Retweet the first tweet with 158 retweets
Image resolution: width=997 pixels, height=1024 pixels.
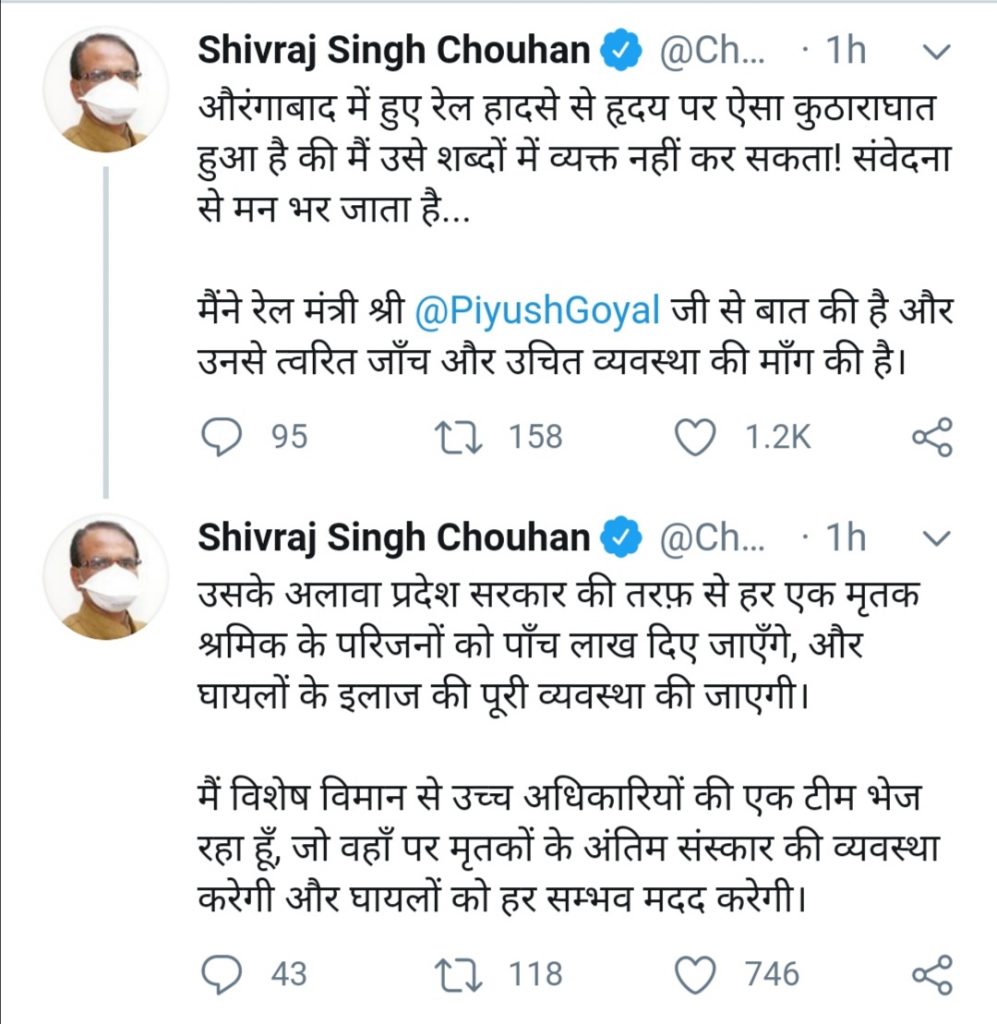click(459, 437)
